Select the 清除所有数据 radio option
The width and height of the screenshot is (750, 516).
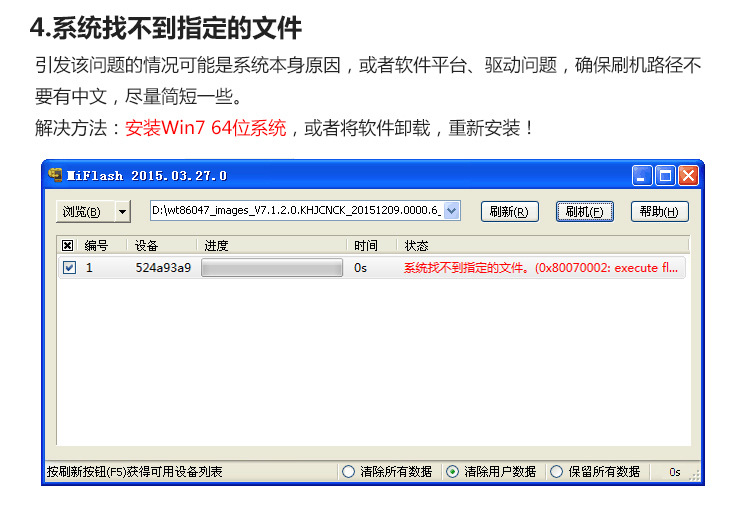348,472
